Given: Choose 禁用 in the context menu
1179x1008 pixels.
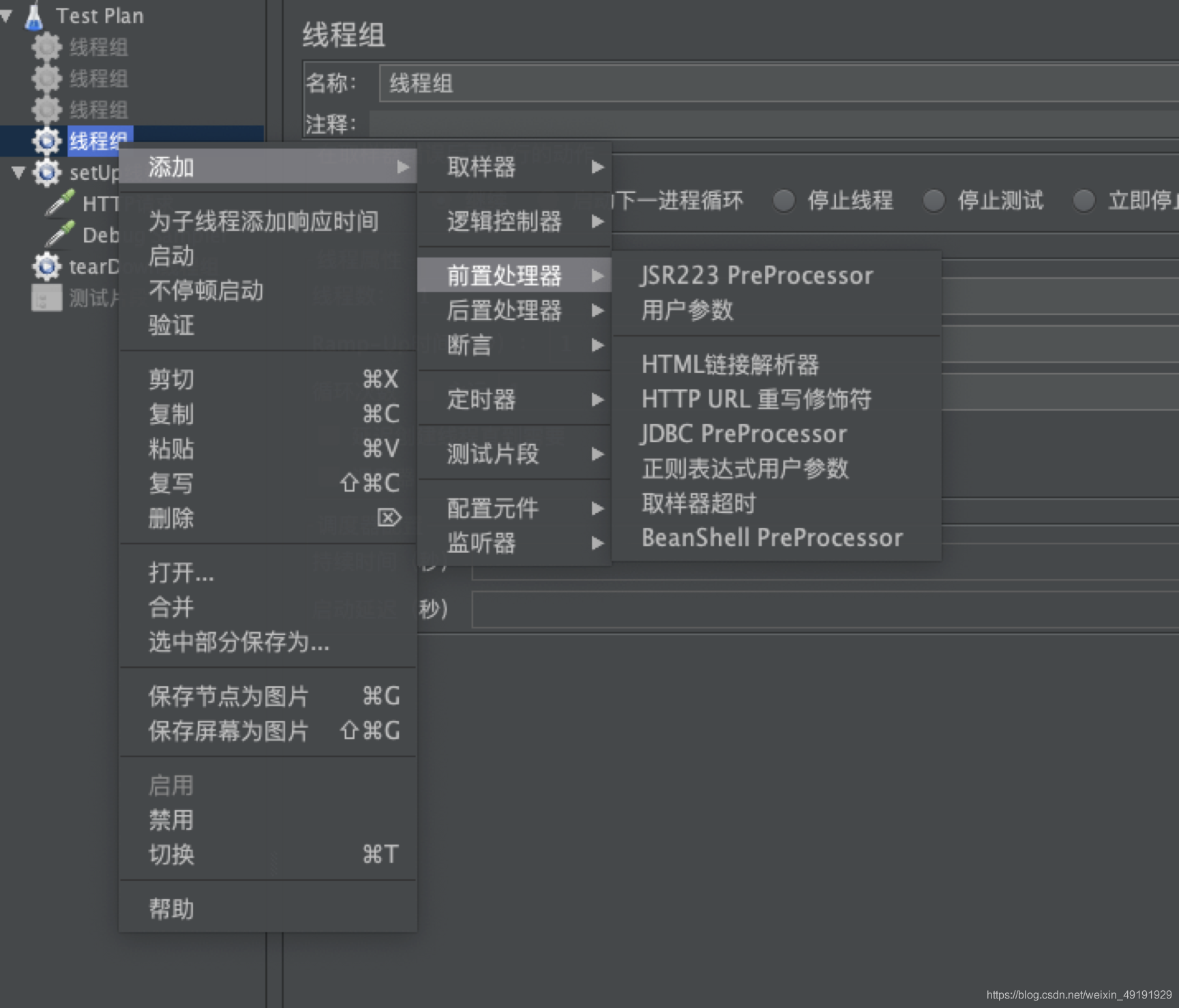Looking at the screenshot, I should (268, 820).
